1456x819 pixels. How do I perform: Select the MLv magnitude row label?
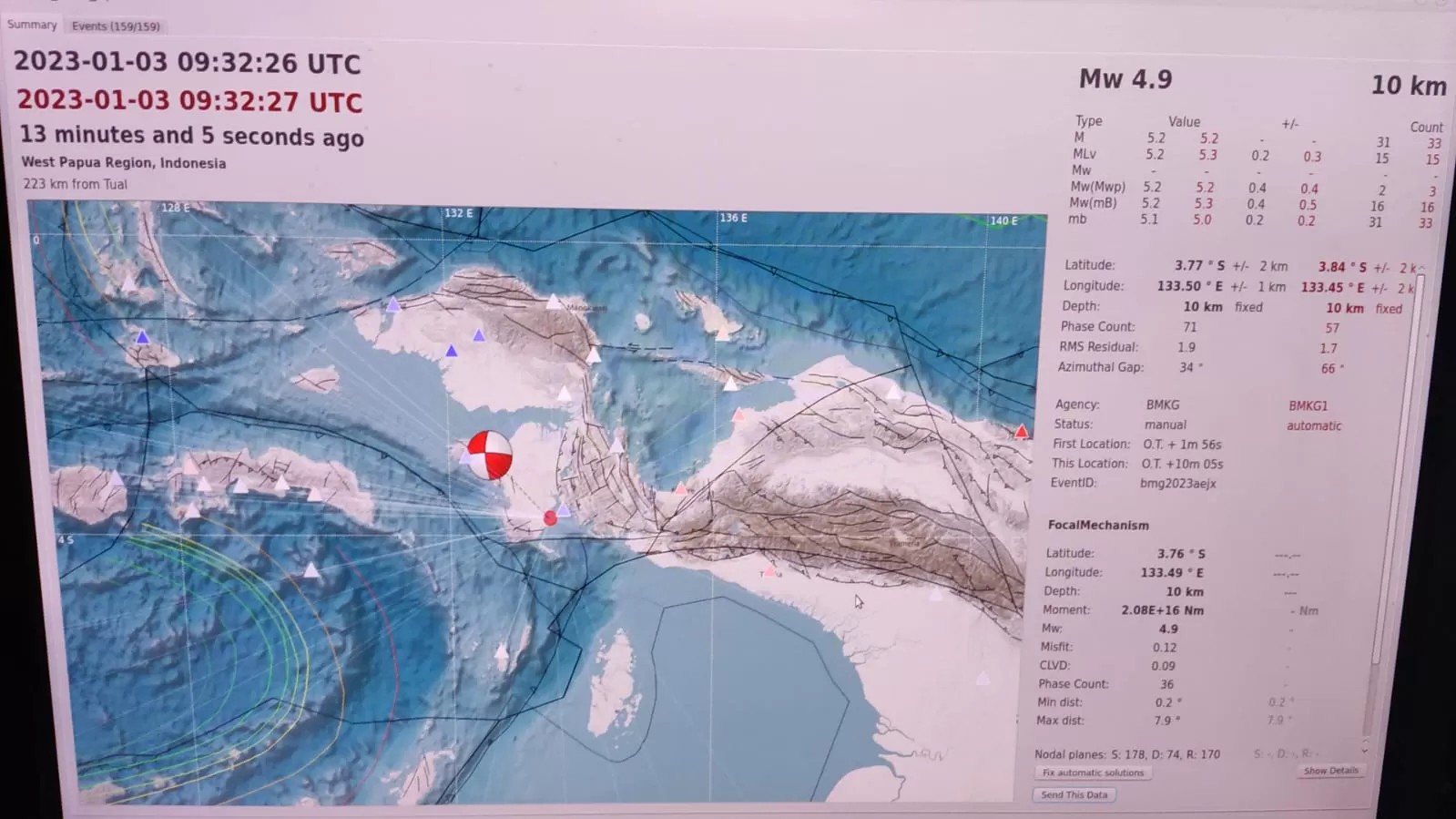(1084, 154)
